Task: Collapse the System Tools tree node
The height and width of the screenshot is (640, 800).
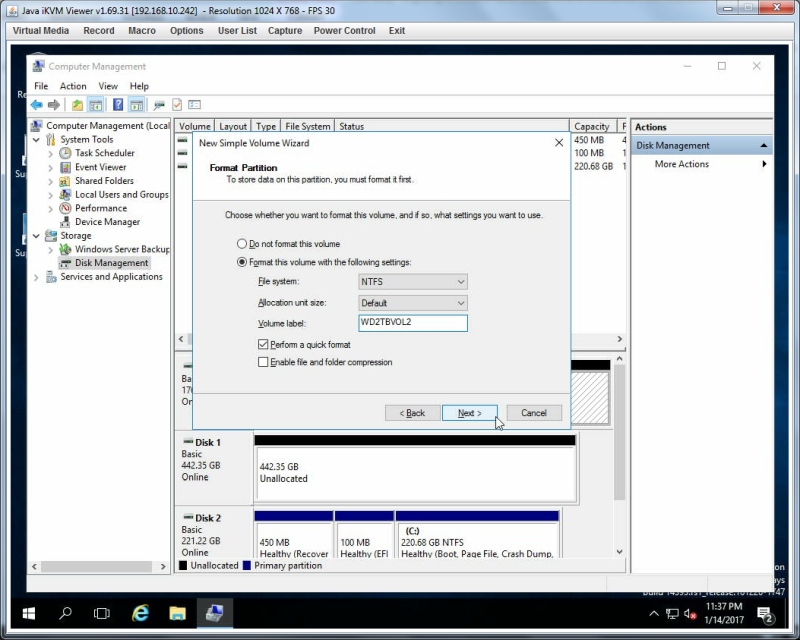Action: [x=36, y=139]
